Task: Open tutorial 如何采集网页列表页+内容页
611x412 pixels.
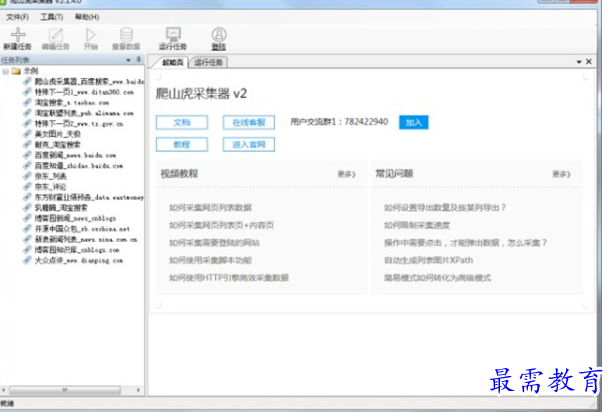Action: pos(221,225)
